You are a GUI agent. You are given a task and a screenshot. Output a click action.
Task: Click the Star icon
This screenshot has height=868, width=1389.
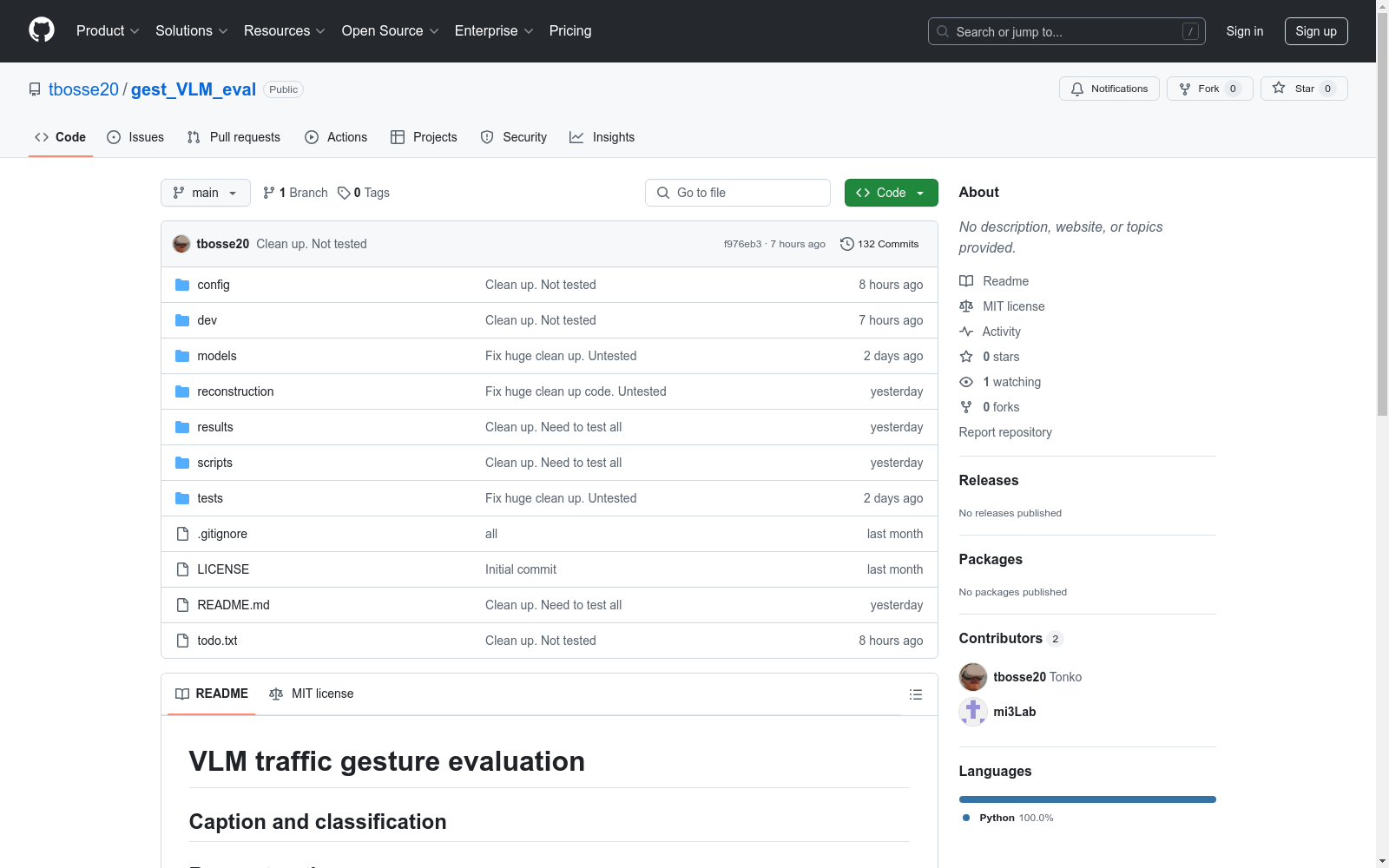tap(1279, 89)
